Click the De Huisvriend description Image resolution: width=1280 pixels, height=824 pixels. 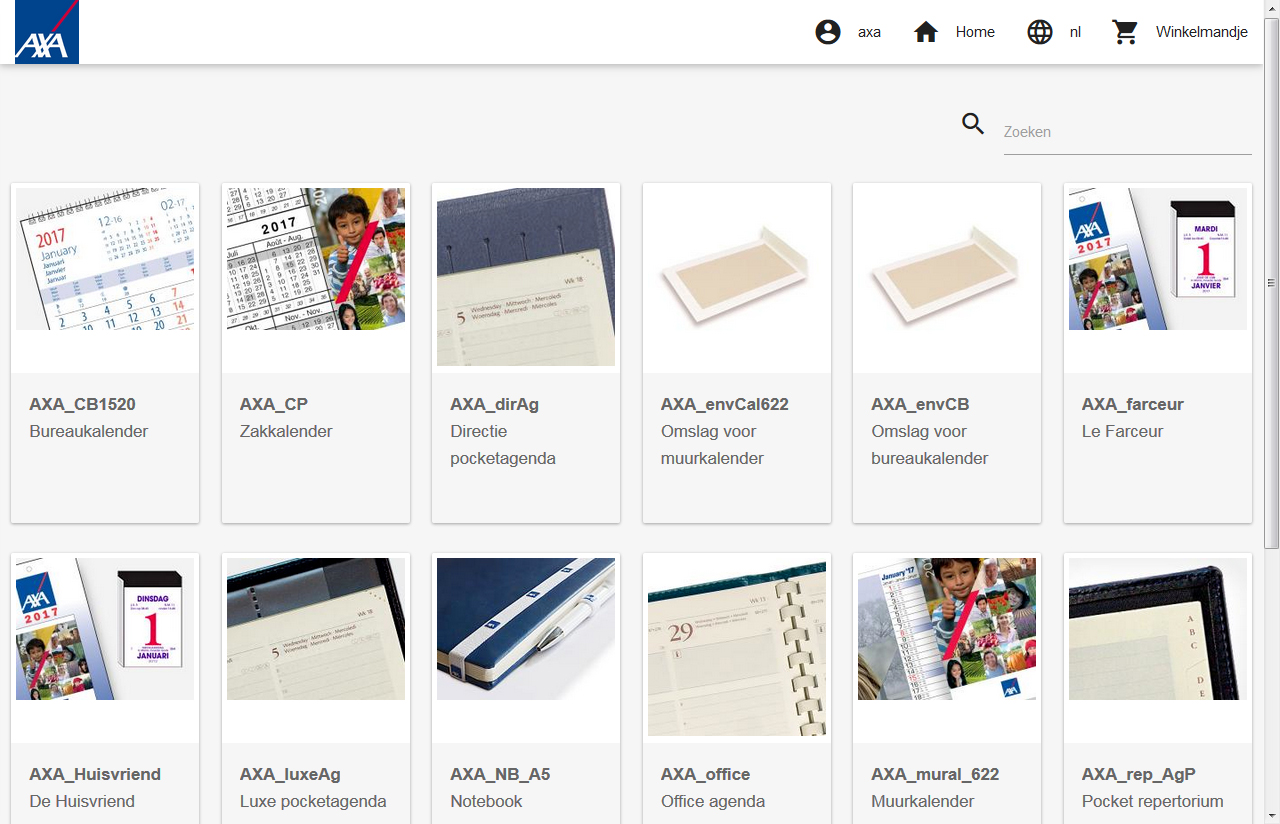[x=82, y=802]
